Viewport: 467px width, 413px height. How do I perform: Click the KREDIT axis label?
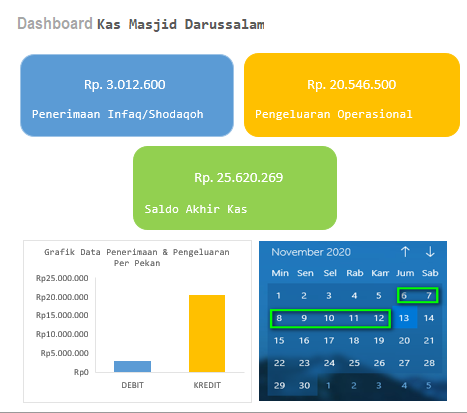tap(207, 385)
